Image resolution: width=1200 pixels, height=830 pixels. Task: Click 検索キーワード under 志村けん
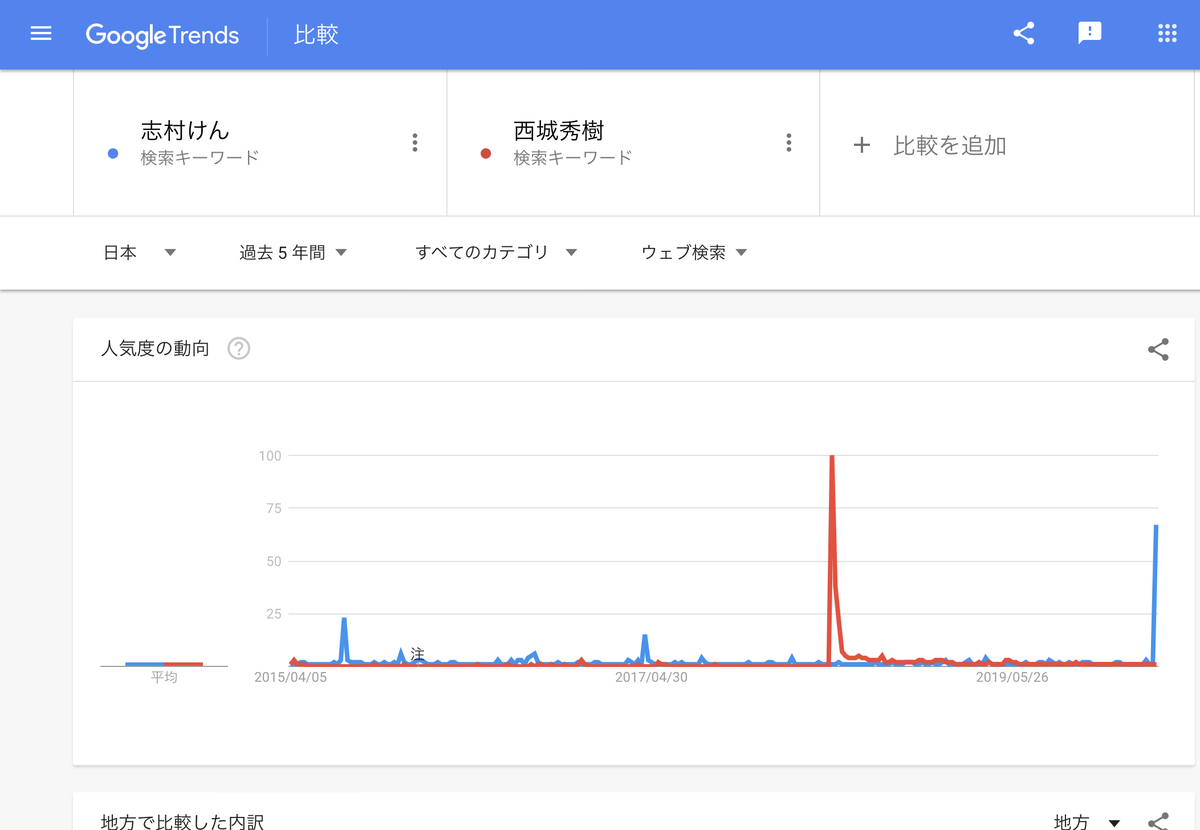pyautogui.click(x=200, y=158)
